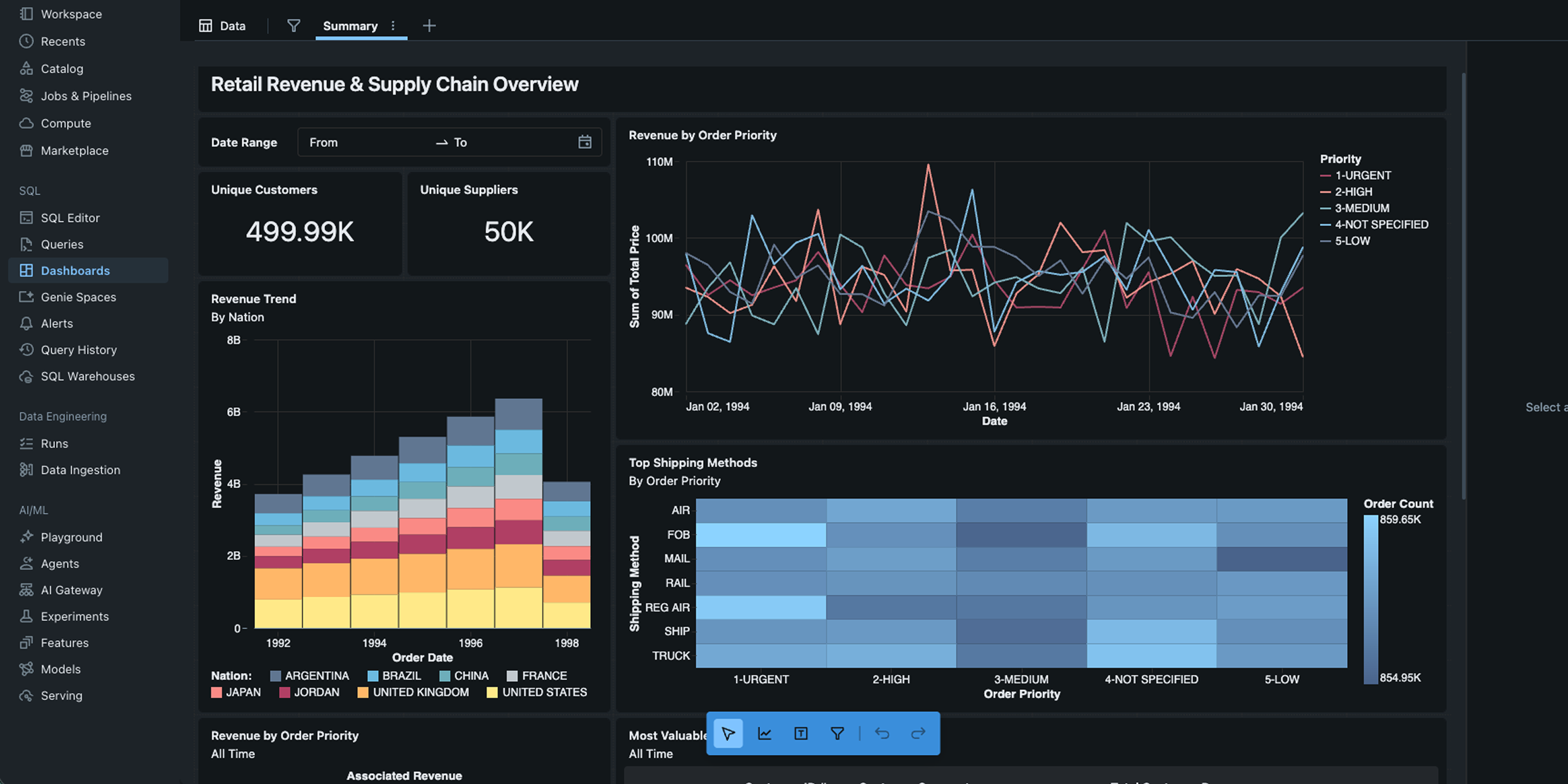Open the Summary tab kebab menu
The image size is (1568, 784).
pyautogui.click(x=393, y=26)
